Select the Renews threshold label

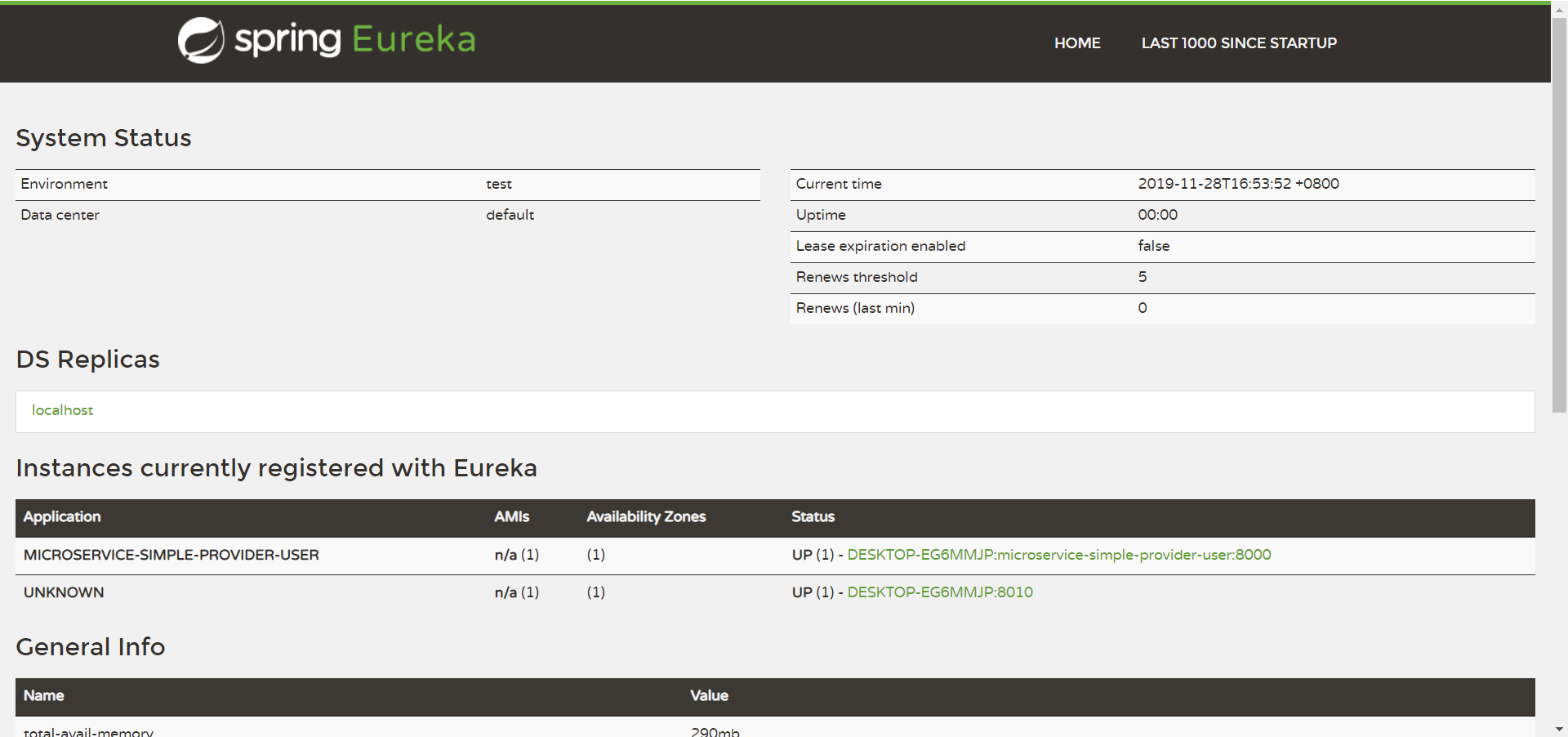(x=857, y=277)
